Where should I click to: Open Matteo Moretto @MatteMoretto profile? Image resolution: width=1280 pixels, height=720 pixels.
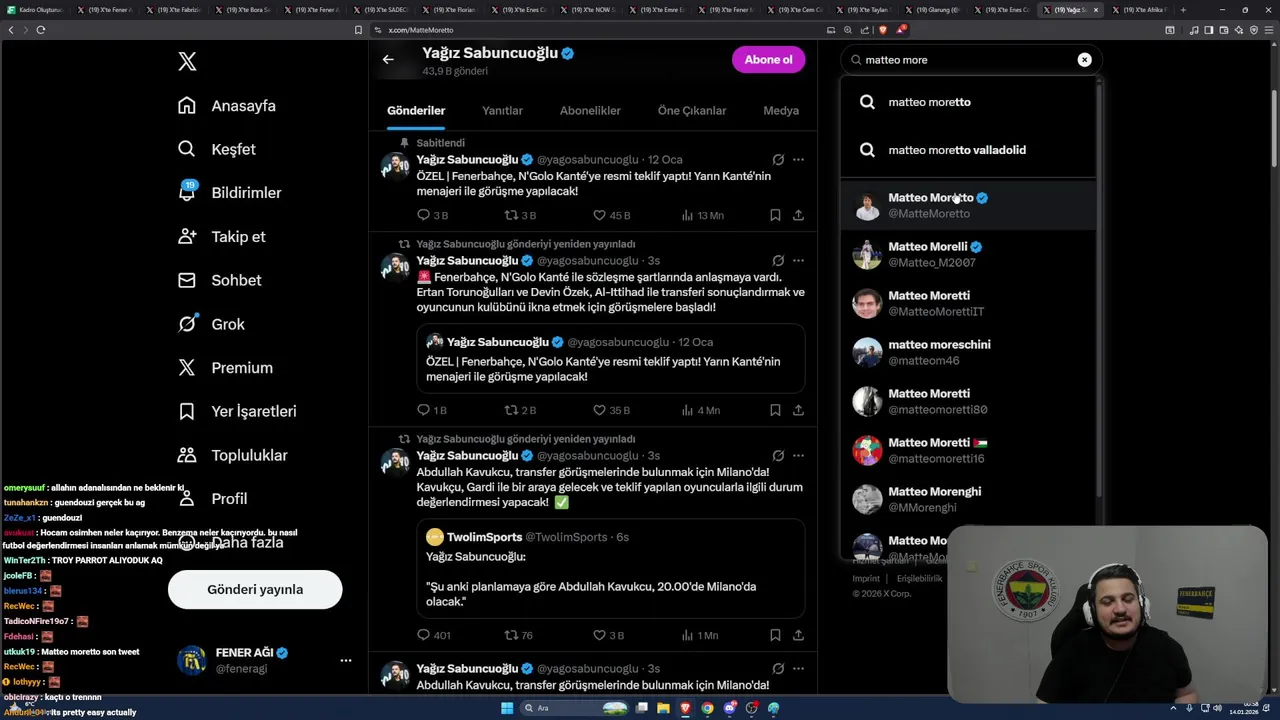point(968,205)
